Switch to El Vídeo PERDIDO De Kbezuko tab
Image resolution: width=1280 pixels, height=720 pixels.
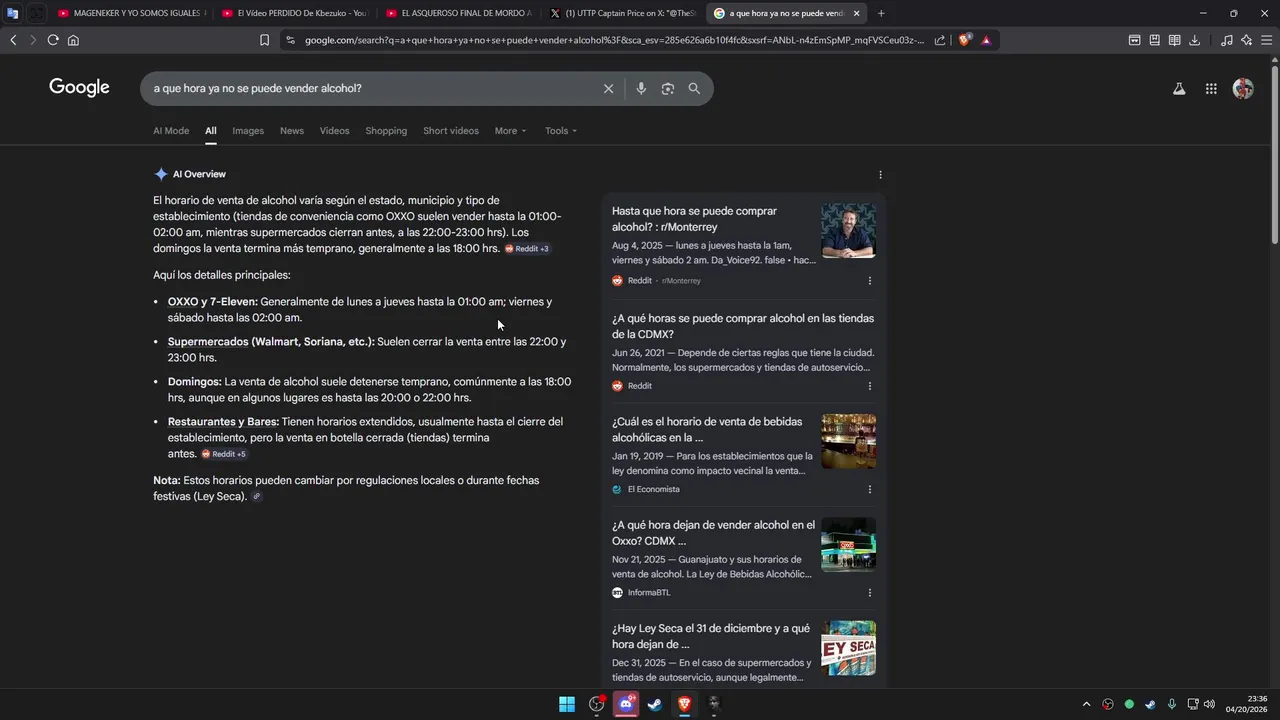coord(294,13)
